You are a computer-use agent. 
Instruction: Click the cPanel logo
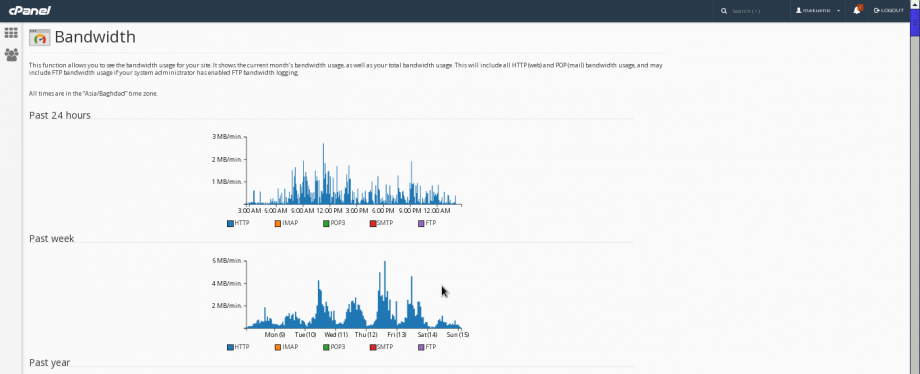30,11
